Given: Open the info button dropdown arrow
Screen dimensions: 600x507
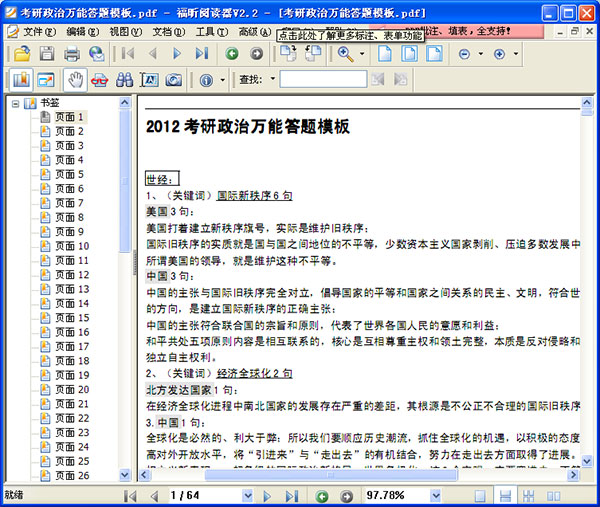Looking at the screenshot, I should pyautogui.click(x=223, y=80).
